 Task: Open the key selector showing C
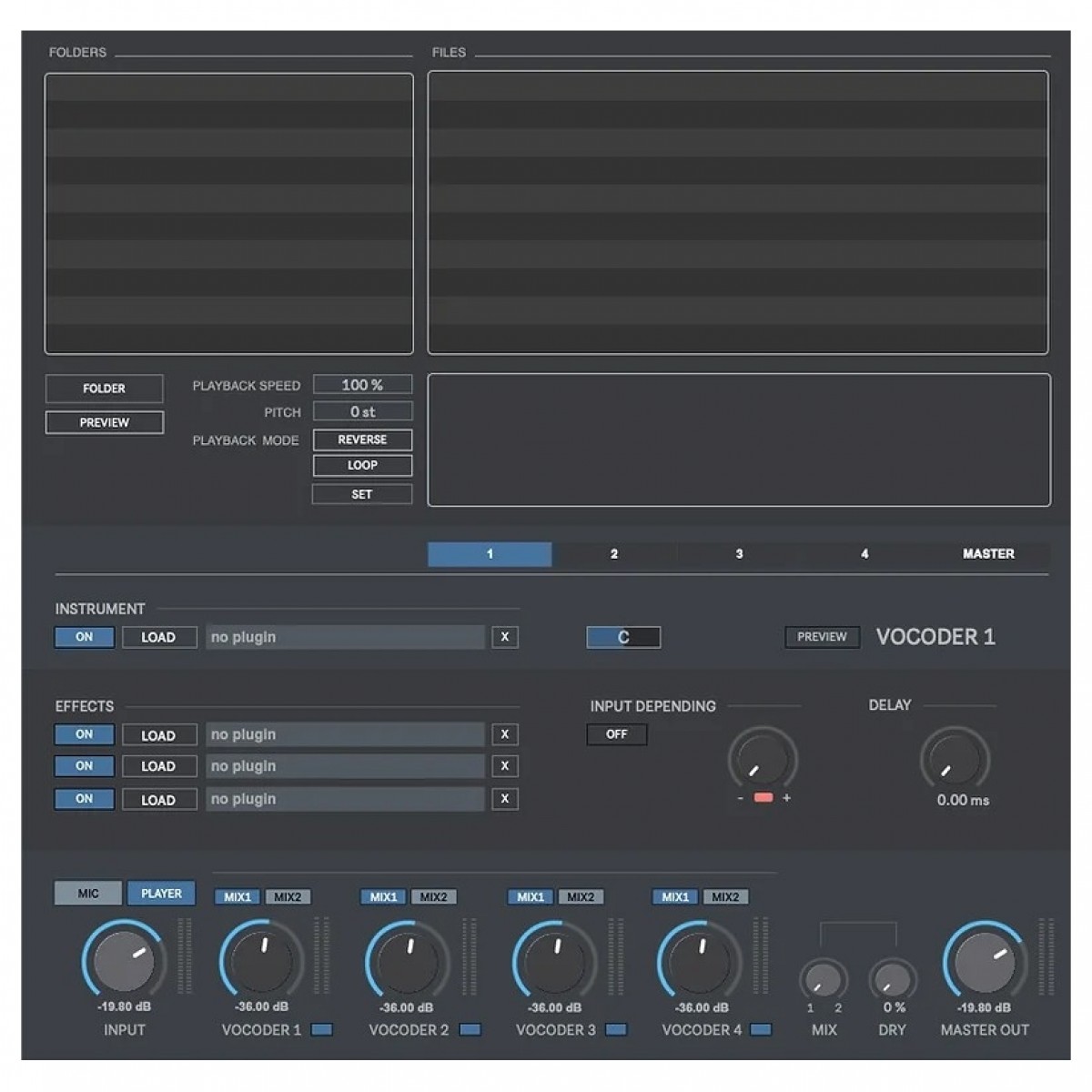point(623,637)
